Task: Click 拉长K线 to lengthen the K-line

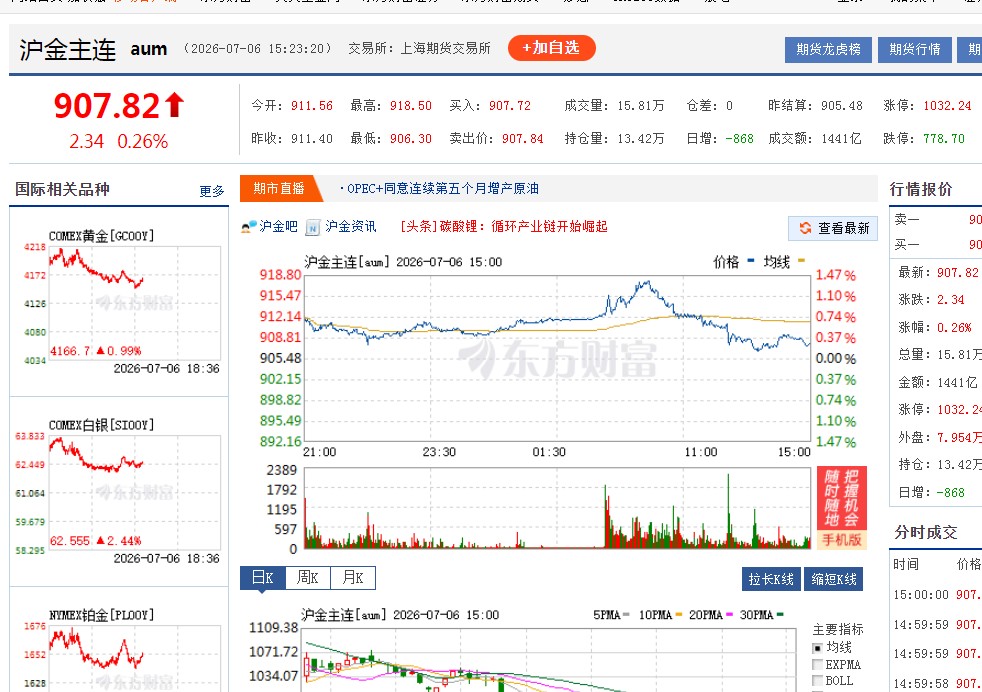Action: click(771, 579)
